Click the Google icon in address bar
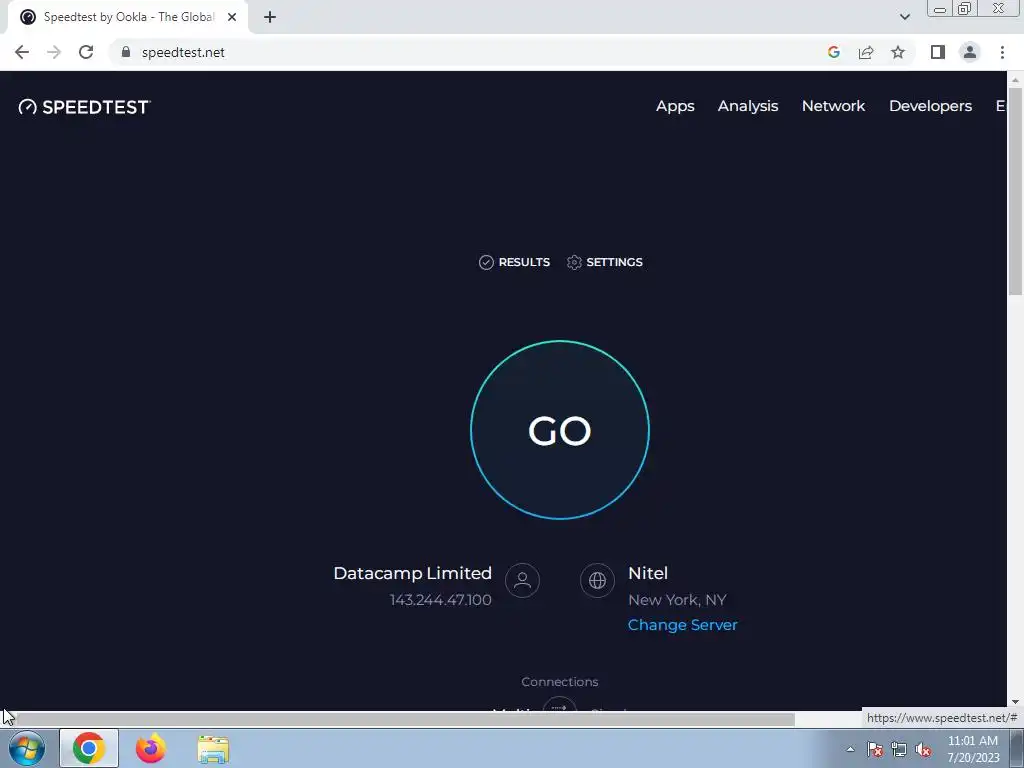The width and height of the screenshot is (1024, 768). [x=833, y=52]
